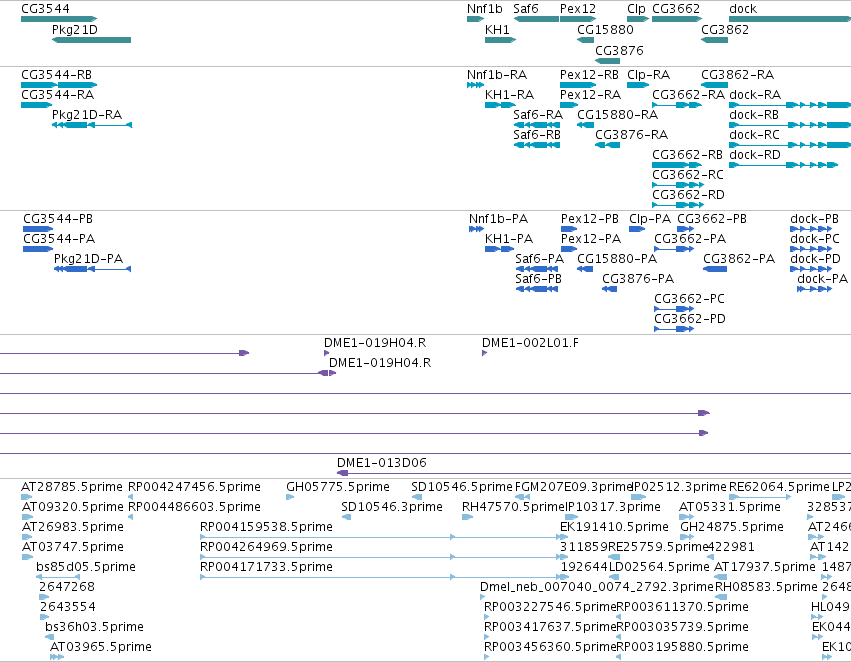Click the CG3662-RA transcript

(677, 105)
